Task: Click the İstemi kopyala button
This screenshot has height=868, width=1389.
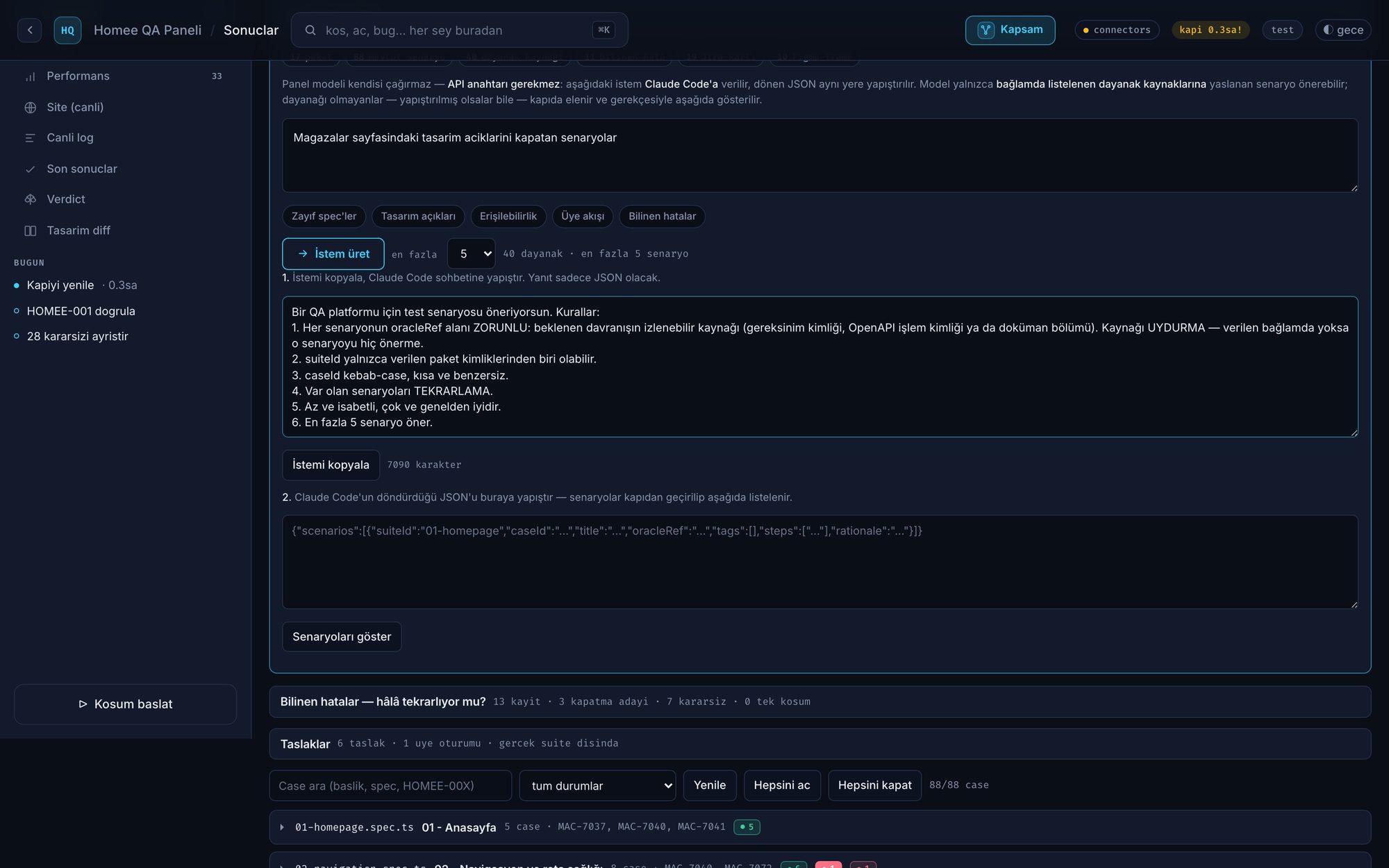Action: (331, 465)
